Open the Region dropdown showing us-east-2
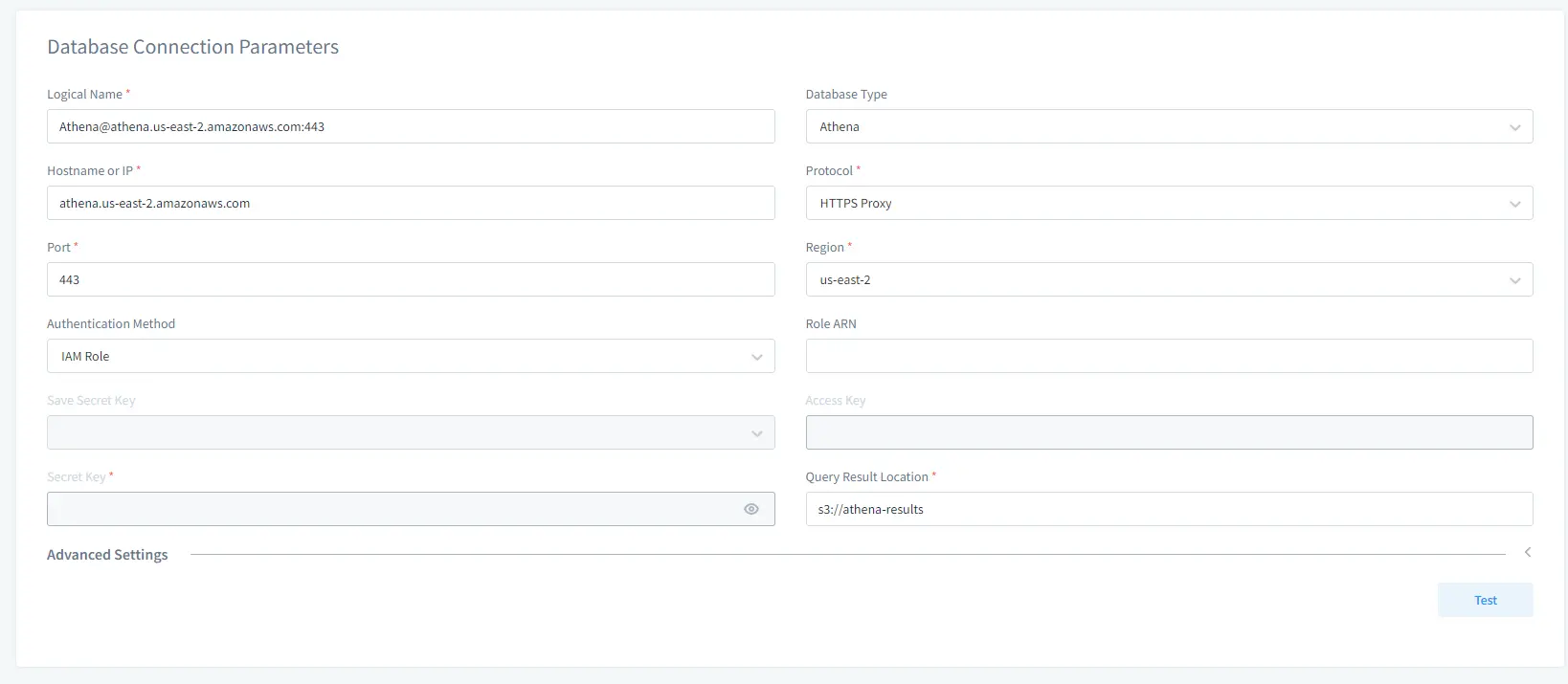 1169,279
